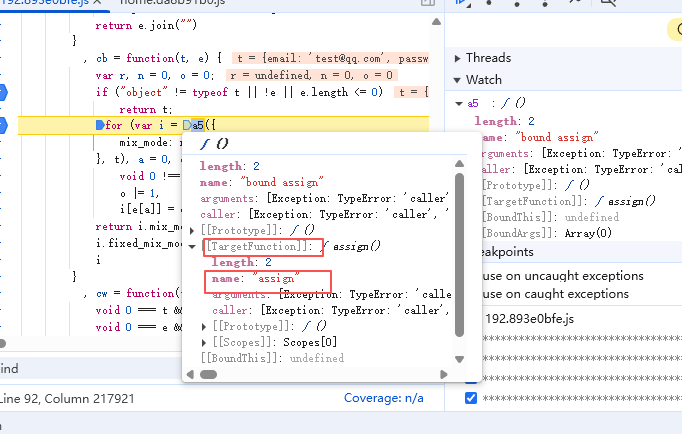Expand first [[Prototype]] in hover popup
Viewport: 682px width, 434px height.
[x=192, y=230]
